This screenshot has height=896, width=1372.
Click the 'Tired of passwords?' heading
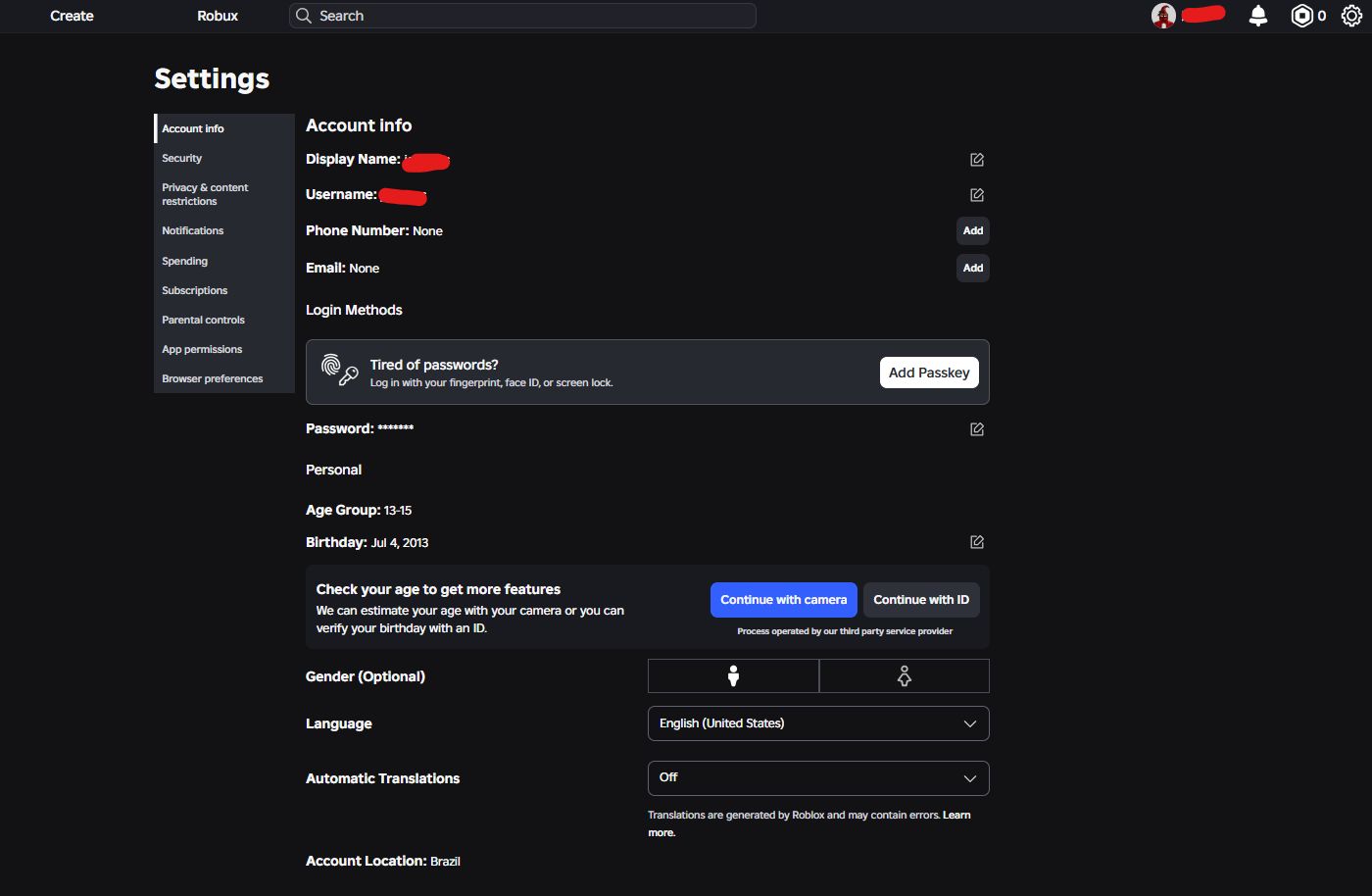click(x=434, y=365)
